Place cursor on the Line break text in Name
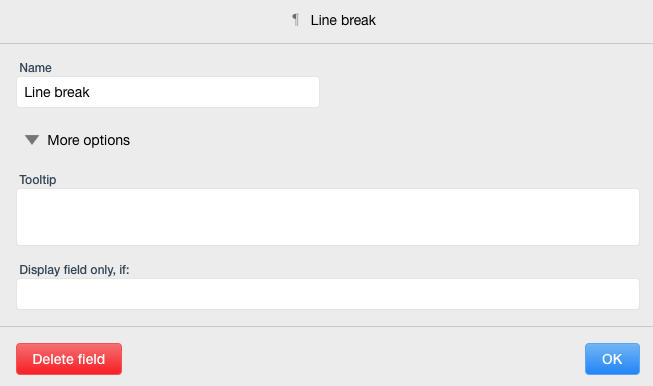 click(x=57, y=92)
